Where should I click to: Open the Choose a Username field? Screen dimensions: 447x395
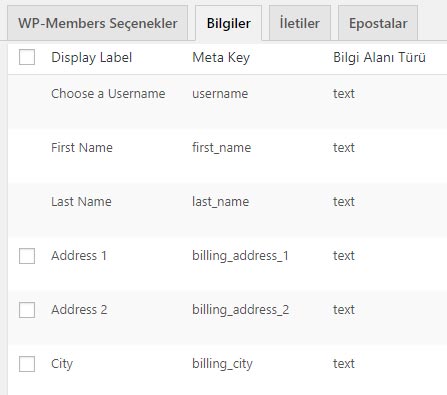point(108,93)
